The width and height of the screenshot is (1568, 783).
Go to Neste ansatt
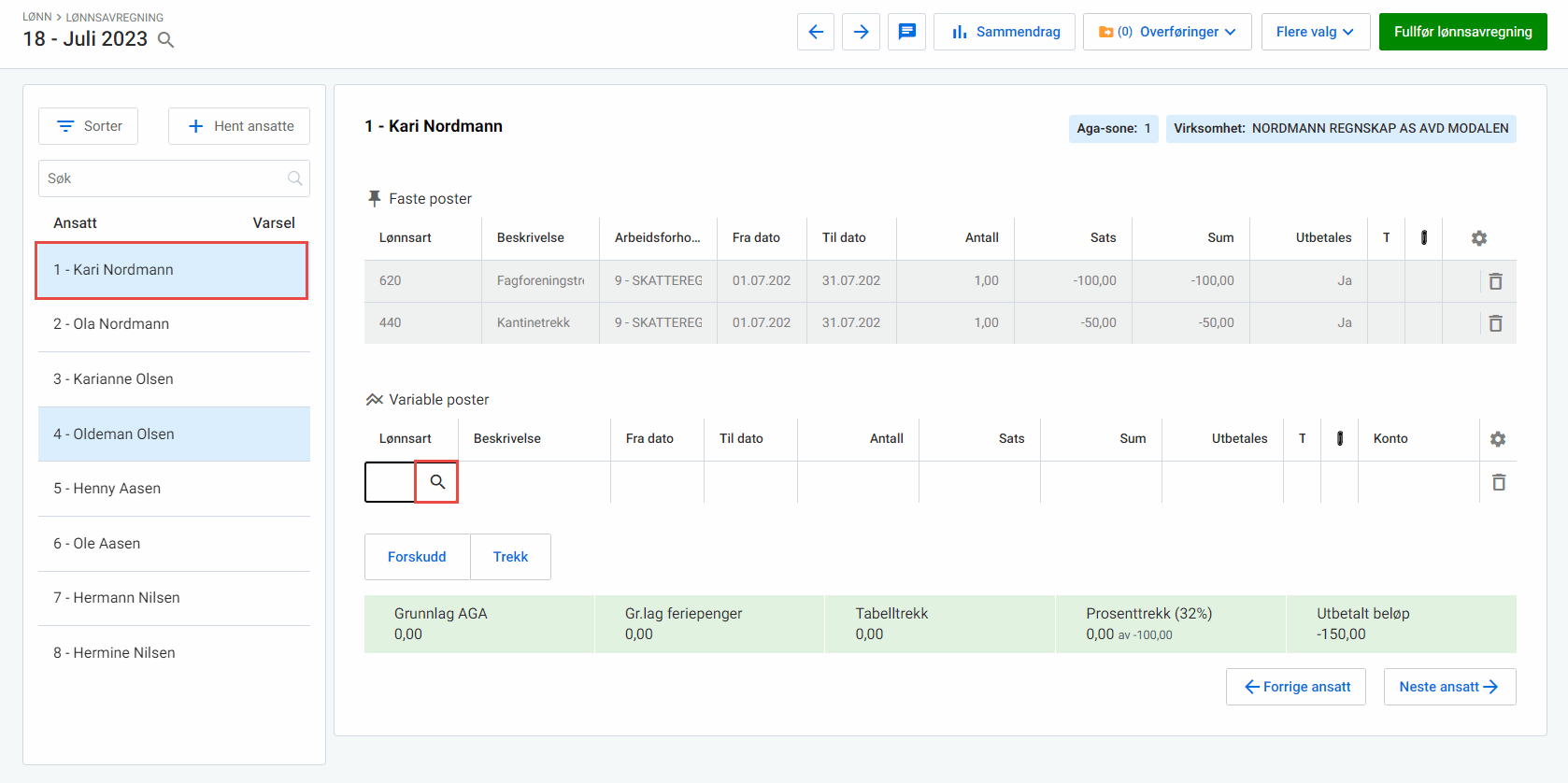tap(1448, 687)
